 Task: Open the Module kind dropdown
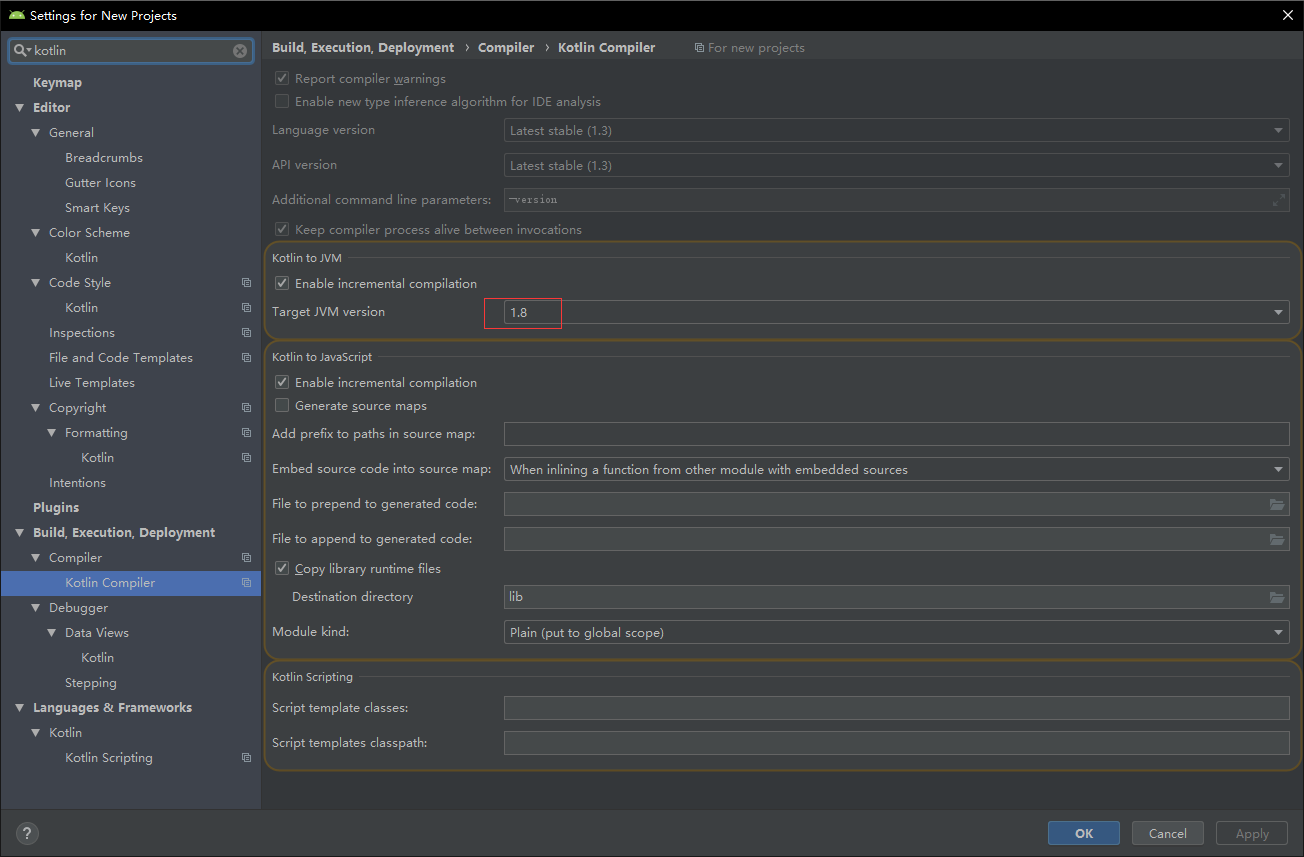897,632
